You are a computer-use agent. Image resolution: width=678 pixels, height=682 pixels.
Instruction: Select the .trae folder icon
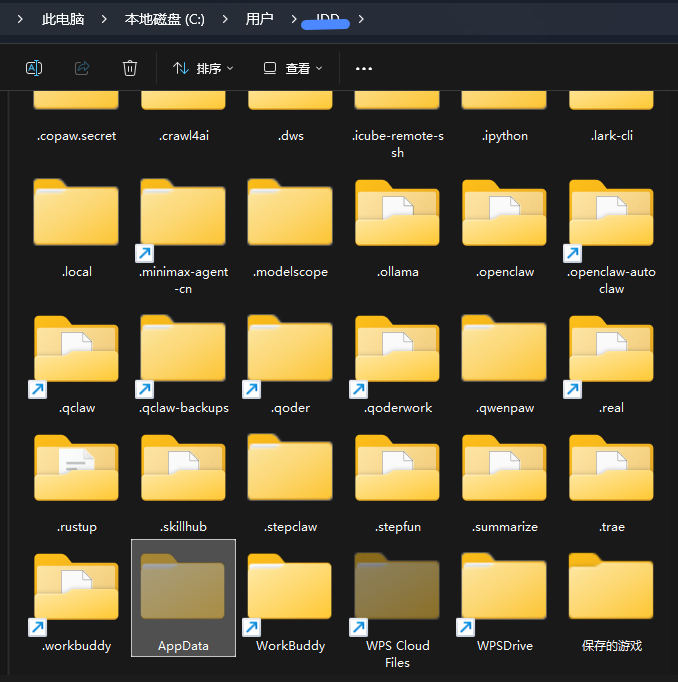pyautogui.click(x=611, y=468)
